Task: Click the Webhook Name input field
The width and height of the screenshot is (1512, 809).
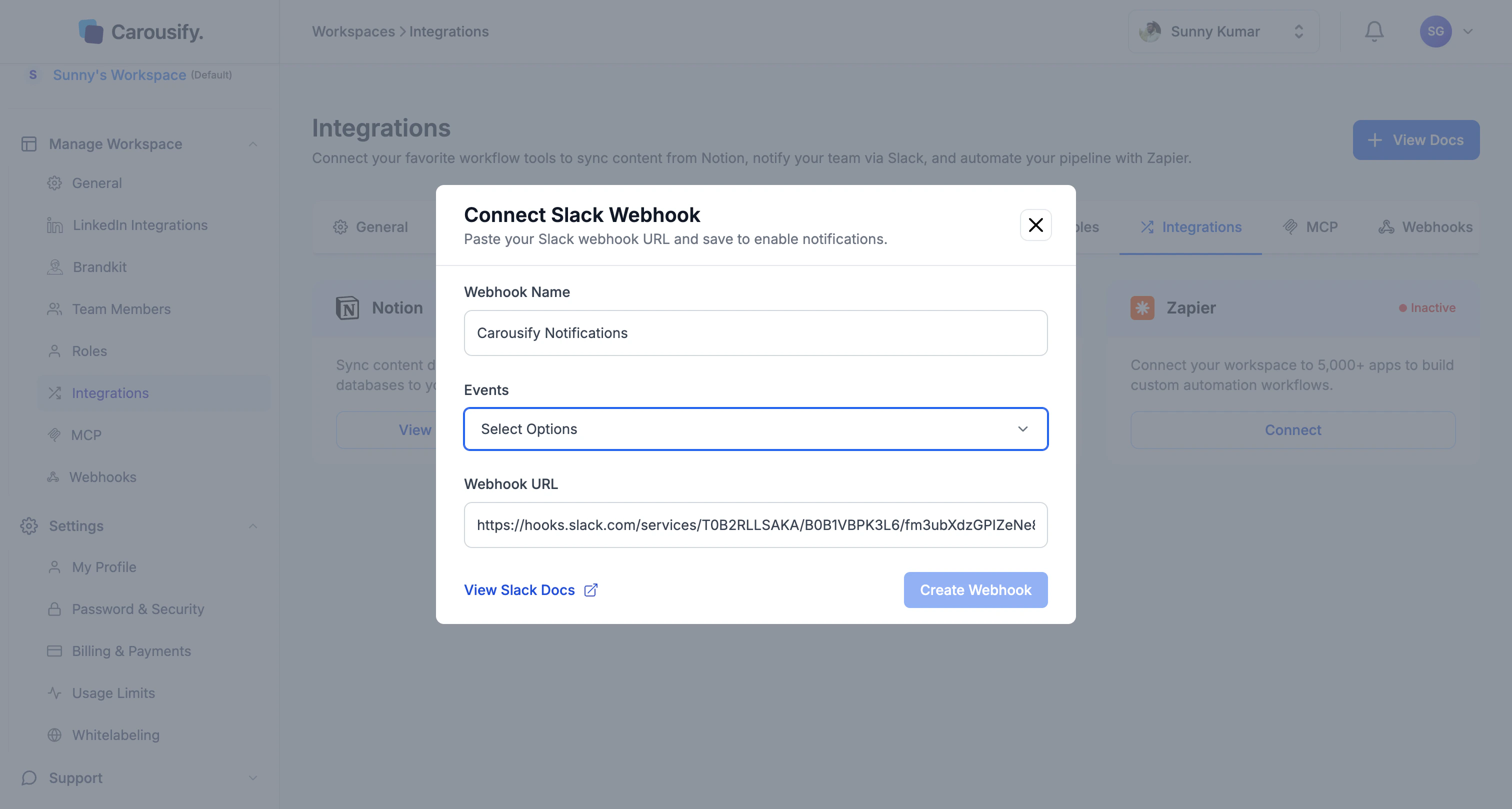Action: (x=755, y=333)
